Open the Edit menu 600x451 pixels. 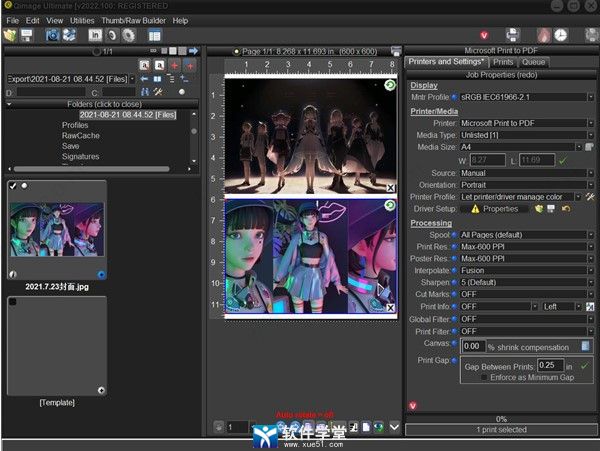(x=33, y=21)
